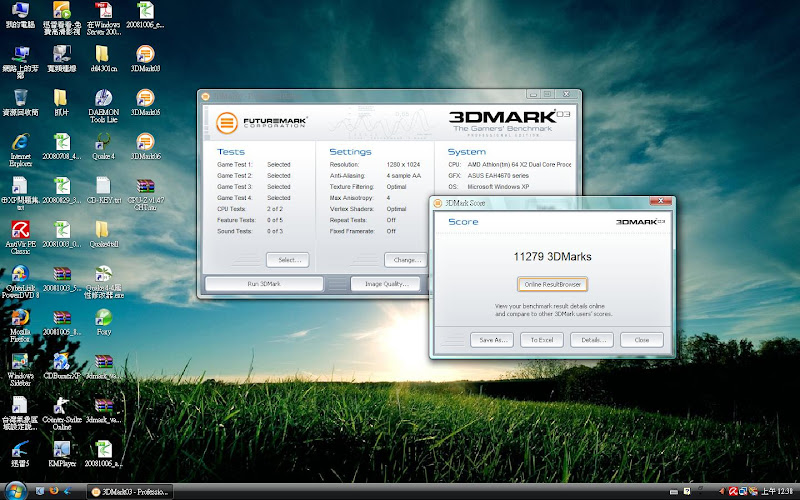Select the Windows Sidebar desktop icon
Screen dimensions: 800x500
[x=20, y=369]
